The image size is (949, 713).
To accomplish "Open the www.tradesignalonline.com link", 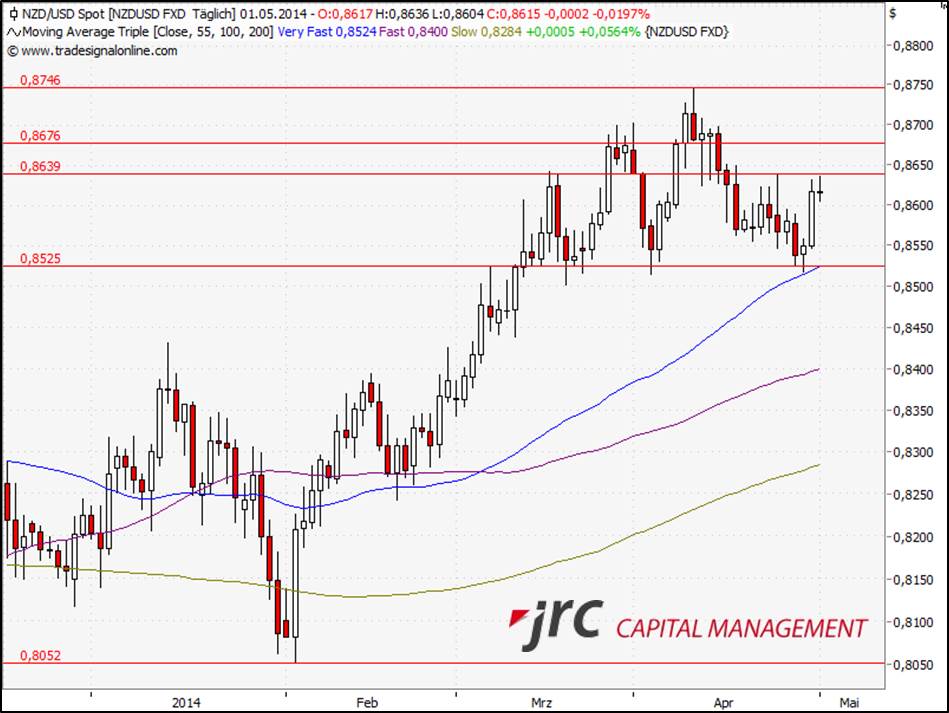I will 98,50.
